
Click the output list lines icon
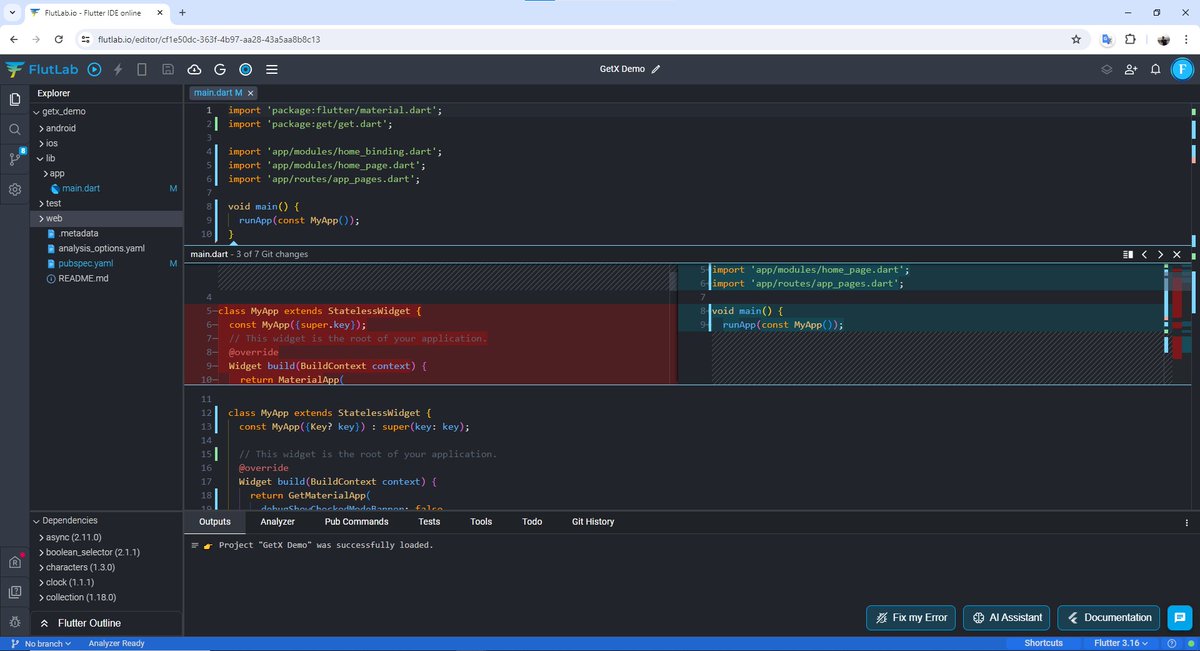coord(195,545)
